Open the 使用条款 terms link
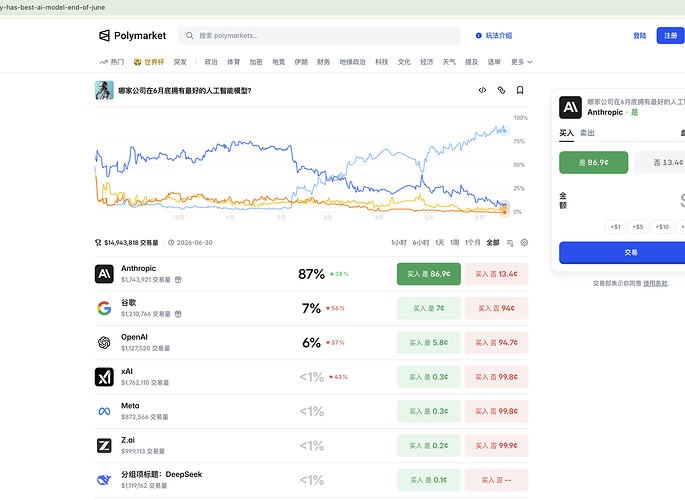Image resolution: width=685 pixels, height=500 pixels. click(655, 283)
